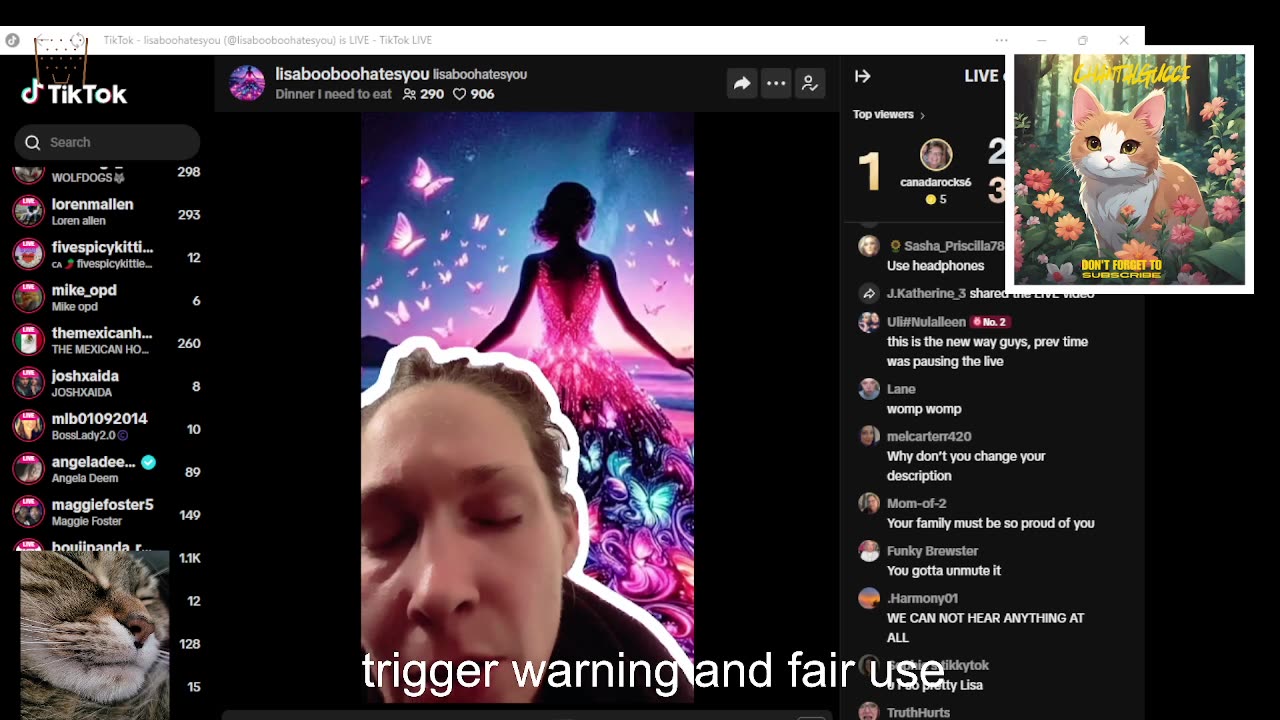Click Mom-of-2 commenter name
This screenshot has height=720, width=1280.
coord(916,503)
